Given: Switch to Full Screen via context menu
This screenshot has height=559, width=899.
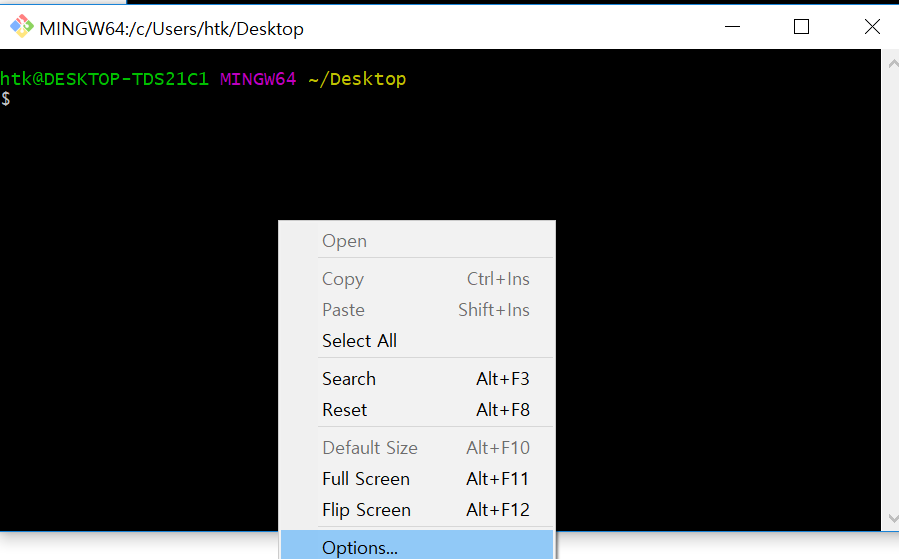Looking at the screenshot, I should point(417,478).
